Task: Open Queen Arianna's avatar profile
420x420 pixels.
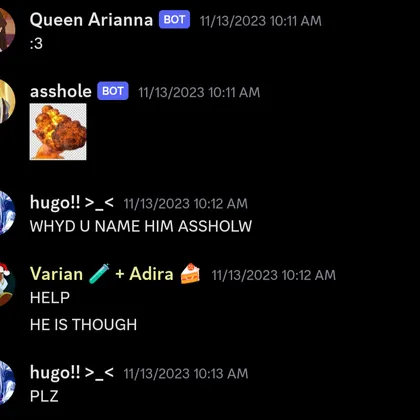Action: pos(7,29)
